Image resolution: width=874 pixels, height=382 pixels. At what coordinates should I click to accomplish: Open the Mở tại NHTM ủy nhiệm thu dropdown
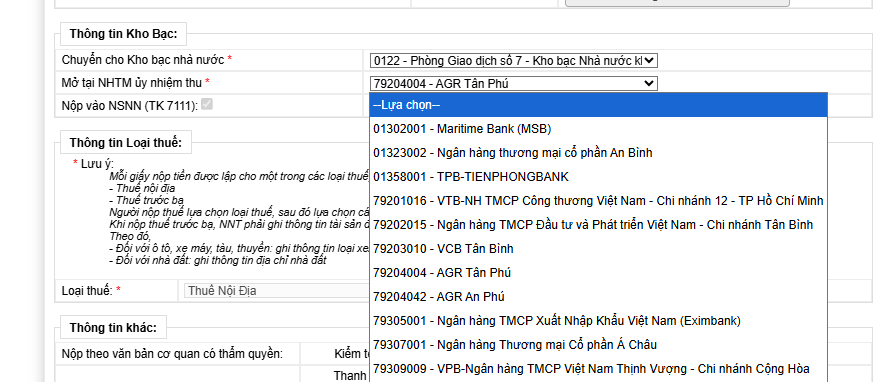(x=513, y=84)
